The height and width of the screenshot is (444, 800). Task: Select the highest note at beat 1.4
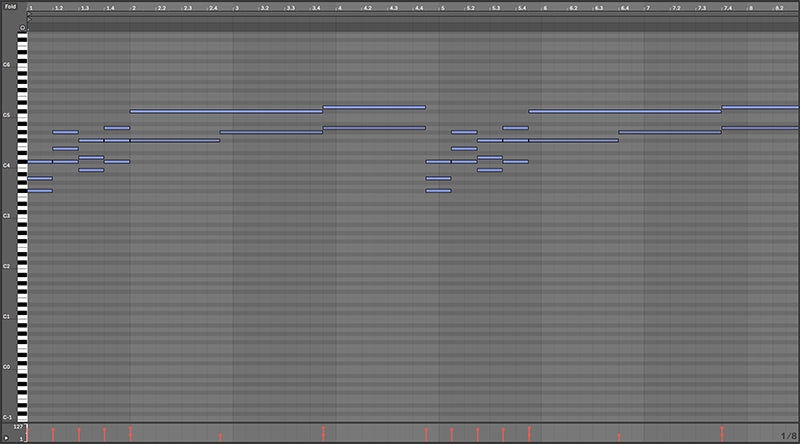(x=117, y=128)
